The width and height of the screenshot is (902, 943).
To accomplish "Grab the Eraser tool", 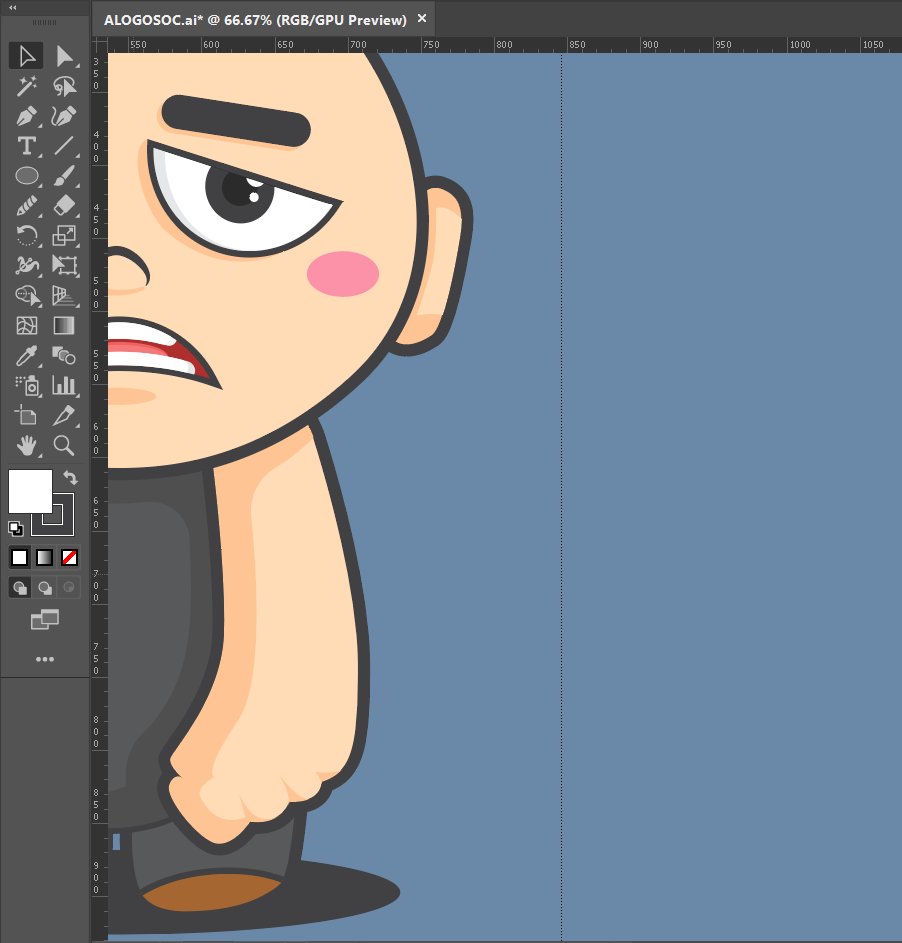I will point(66,206).
